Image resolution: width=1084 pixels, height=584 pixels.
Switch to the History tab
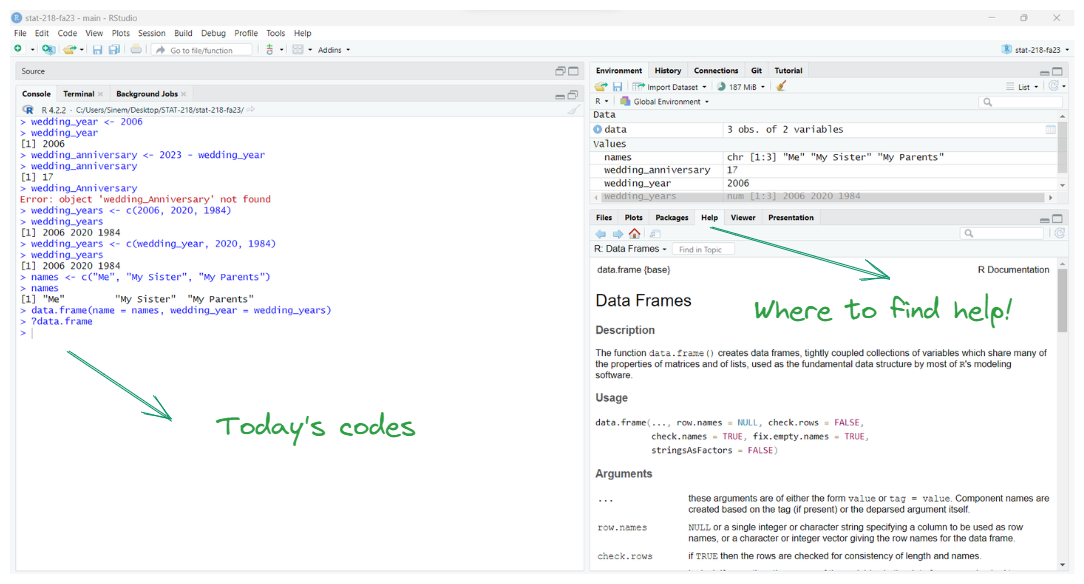coord(668,71)
